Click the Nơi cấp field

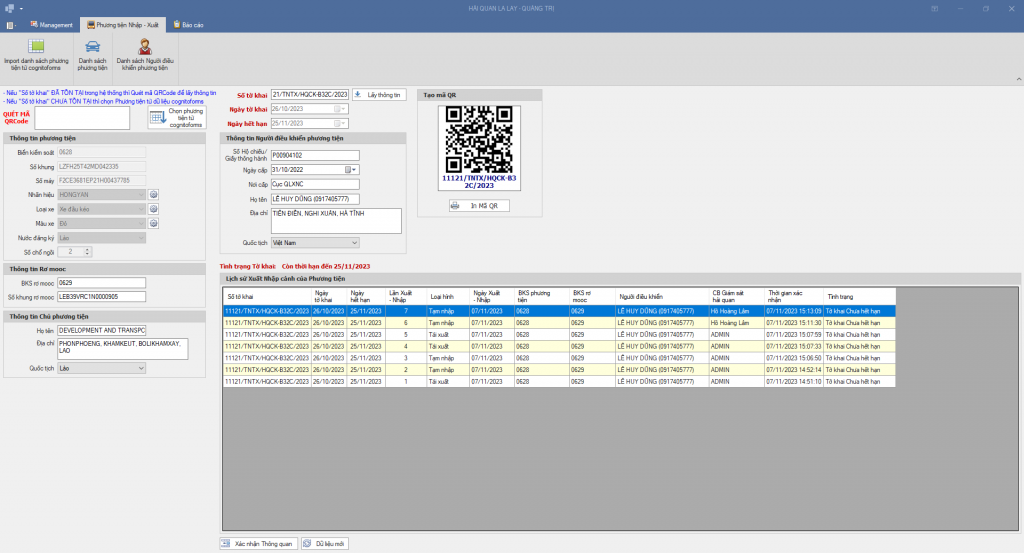click(315, 184)
